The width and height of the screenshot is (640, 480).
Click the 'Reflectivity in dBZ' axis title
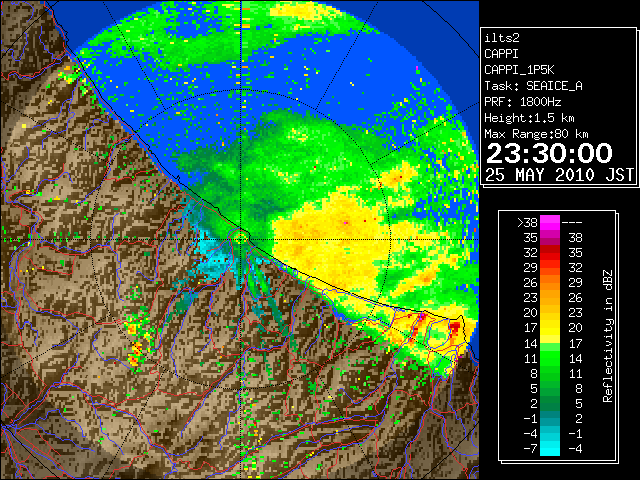(608, 336)
